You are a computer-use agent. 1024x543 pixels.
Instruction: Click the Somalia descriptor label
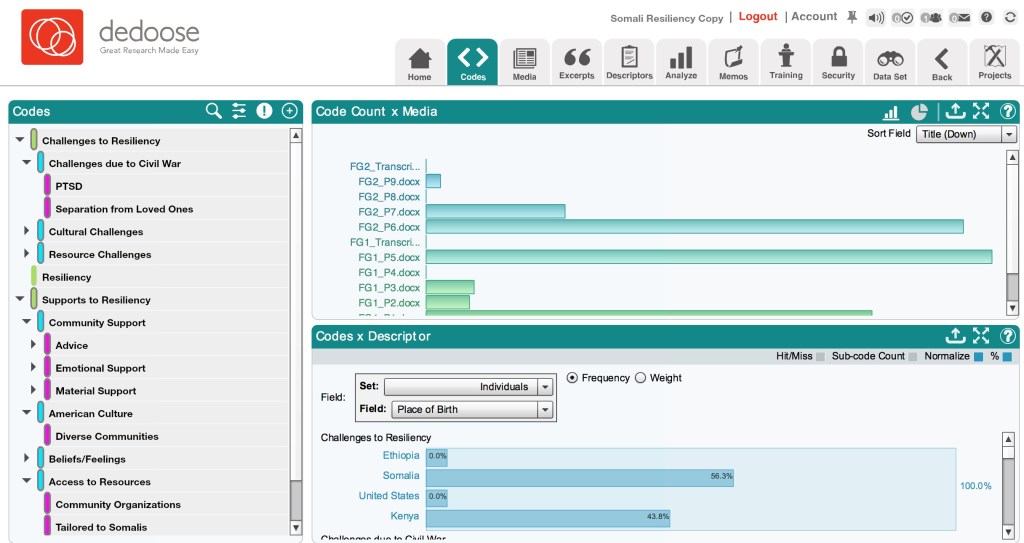tap(400, 476)
